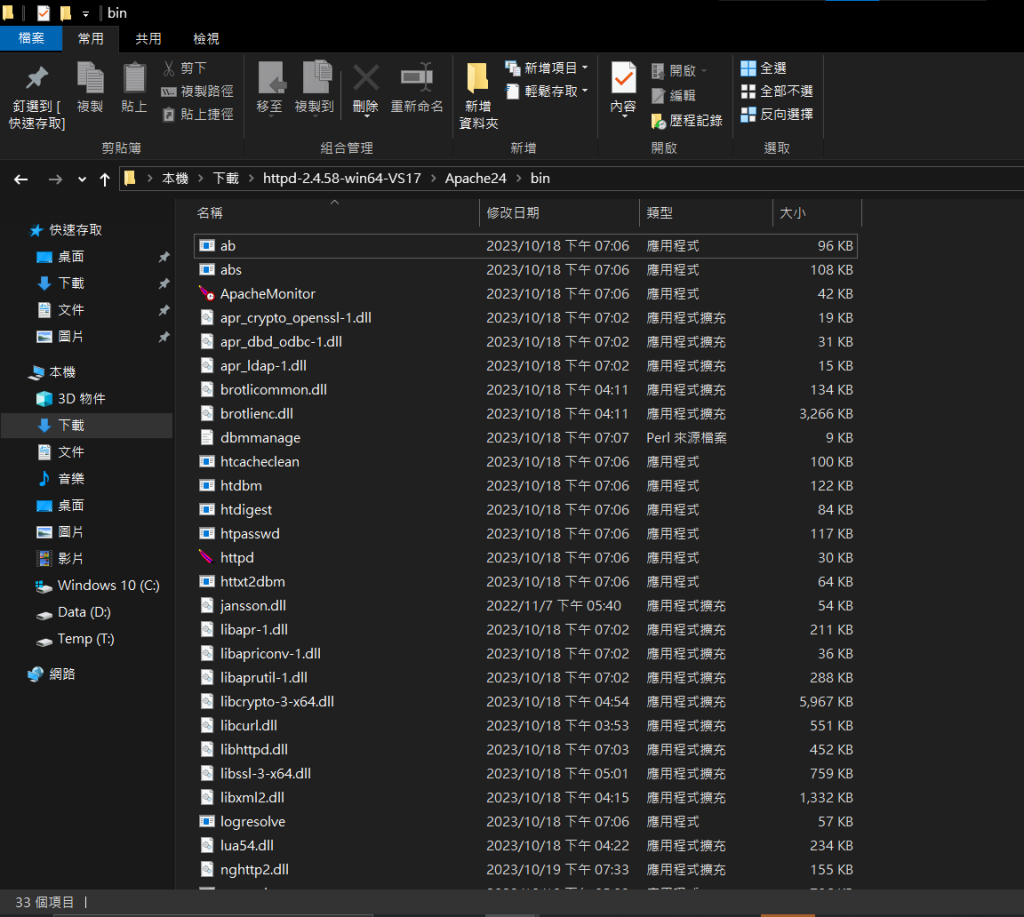Click Select None (全部不選)
The height and width of the screenshot is (917, 1024).
coord(776,91)
